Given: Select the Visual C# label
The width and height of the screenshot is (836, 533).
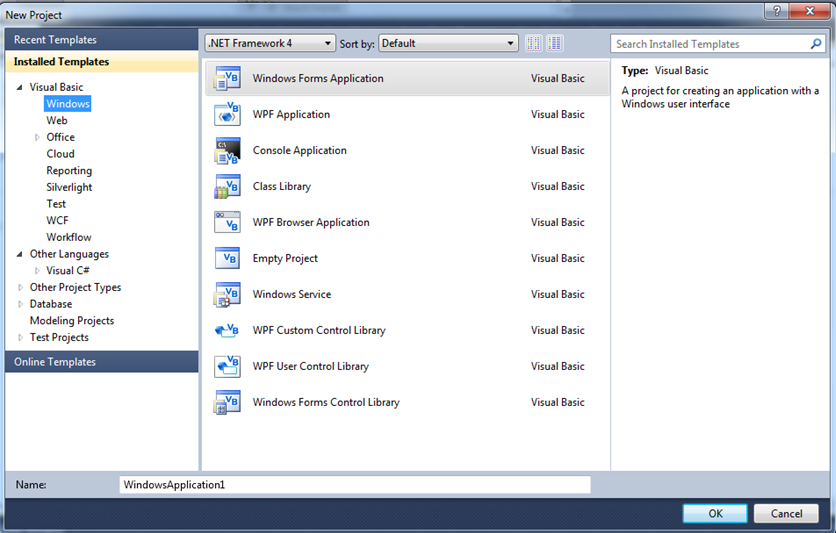Looking at the screenshot, I should tap(68, 271).
